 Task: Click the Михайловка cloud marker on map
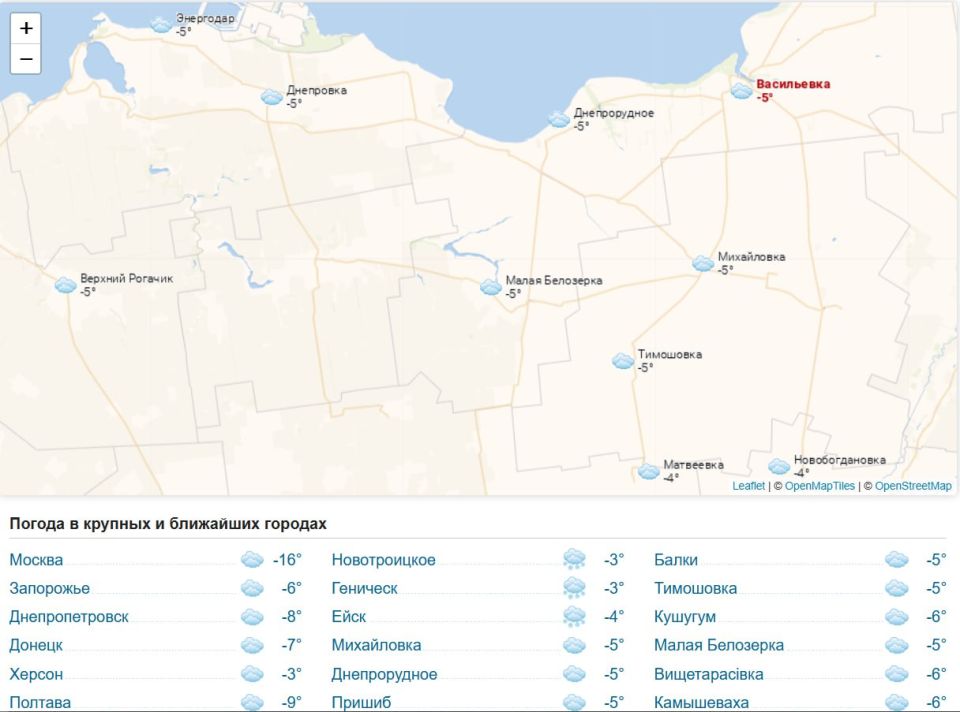[x=703, y=263]
